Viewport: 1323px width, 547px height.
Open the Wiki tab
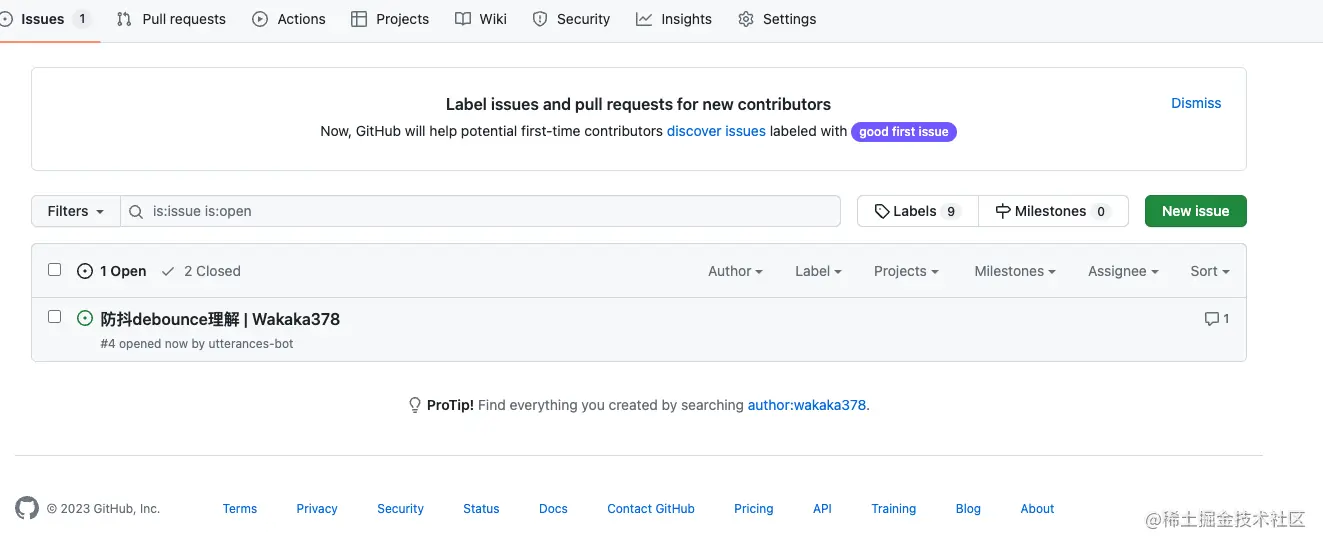tap(481, 19)
